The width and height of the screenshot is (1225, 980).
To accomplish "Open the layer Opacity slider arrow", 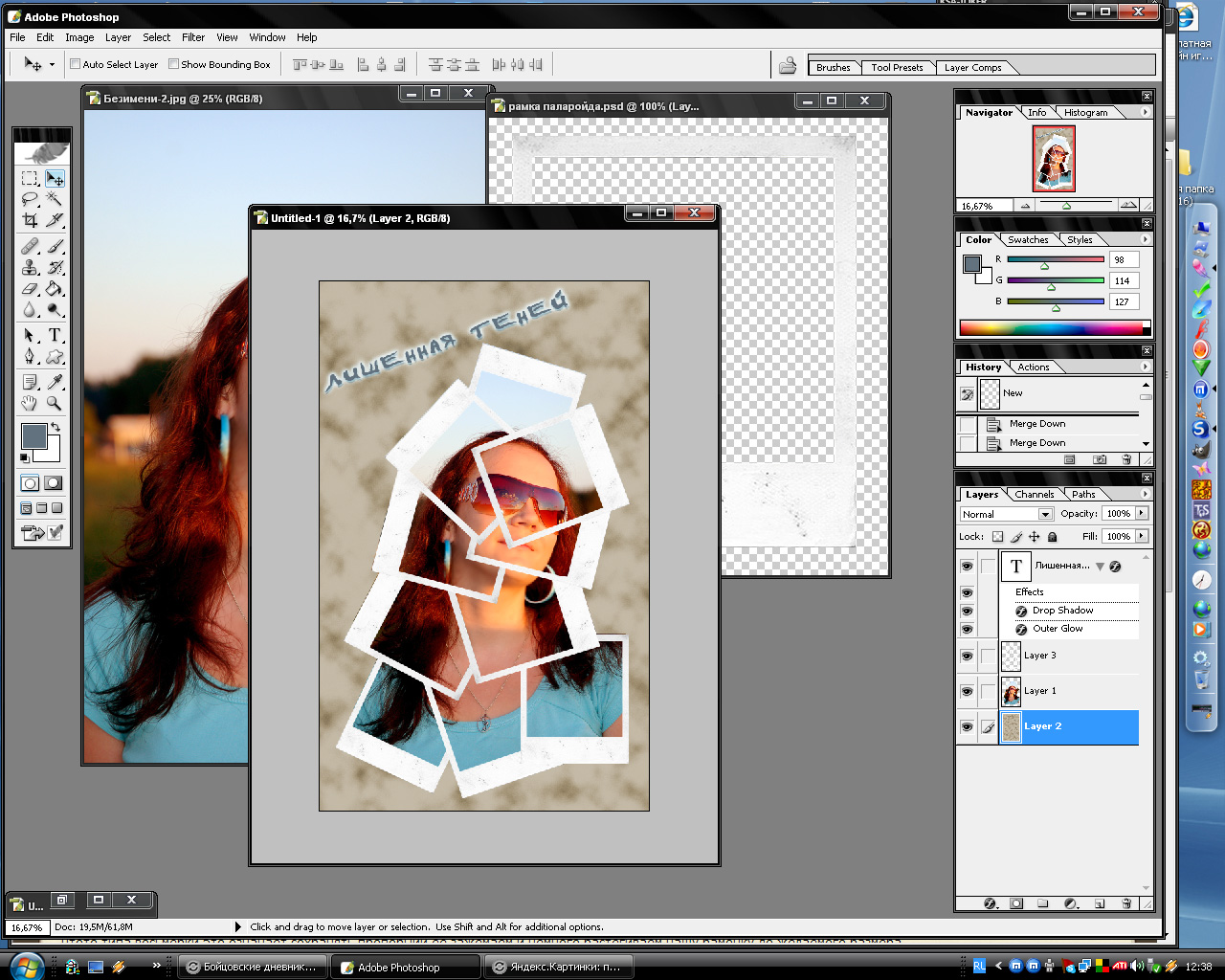I will 1141,513.
